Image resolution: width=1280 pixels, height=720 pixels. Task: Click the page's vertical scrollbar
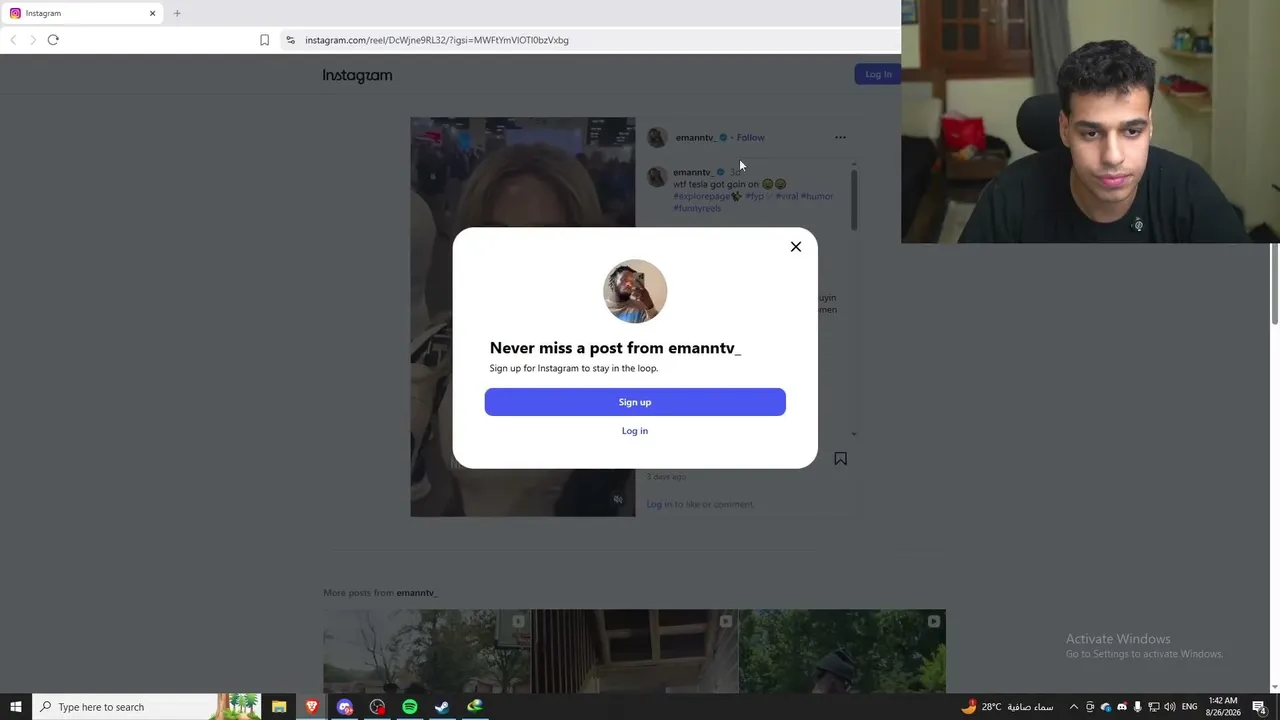pos(1275,284)
